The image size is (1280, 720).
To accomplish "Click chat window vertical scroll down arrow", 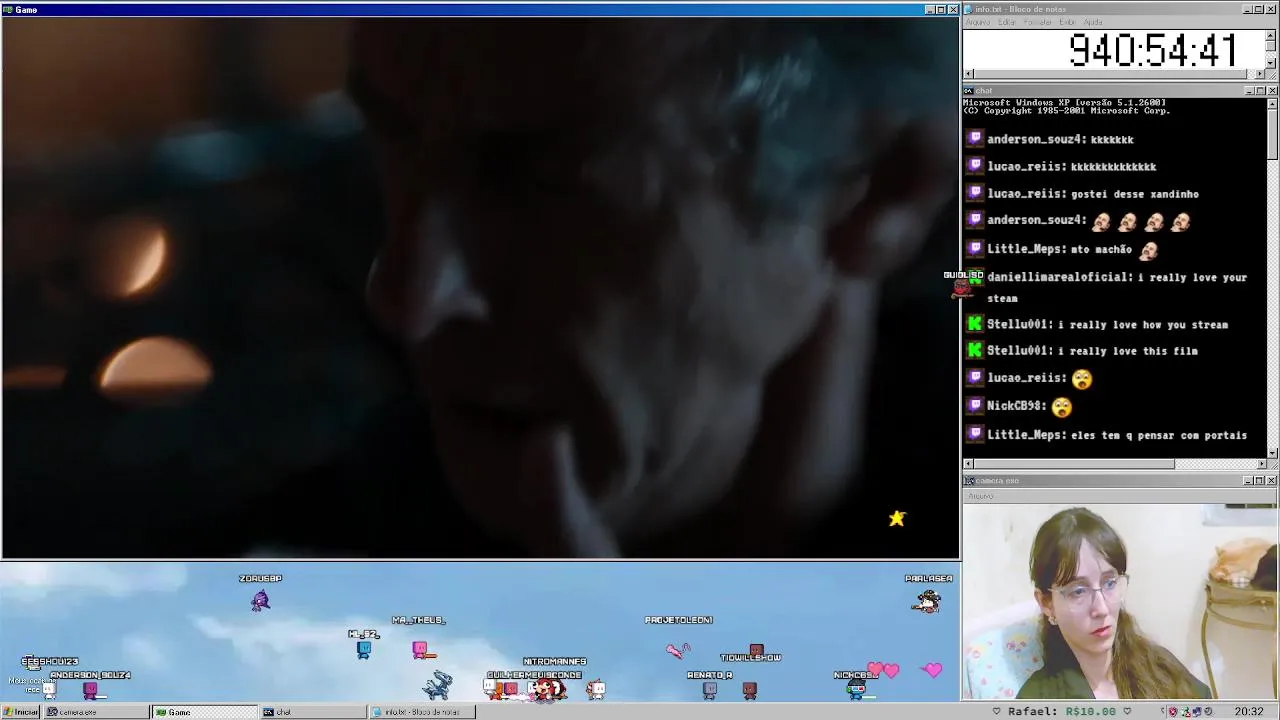I will click(1272, 453).
